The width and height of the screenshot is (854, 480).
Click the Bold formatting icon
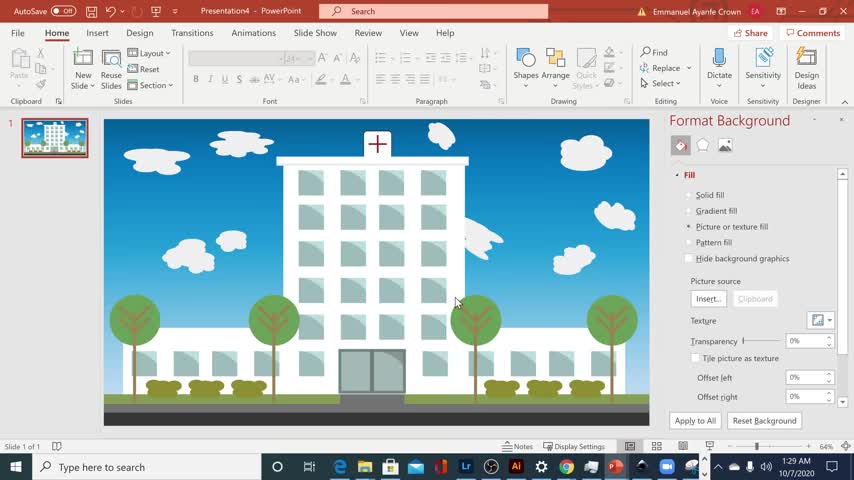(196, 80)
